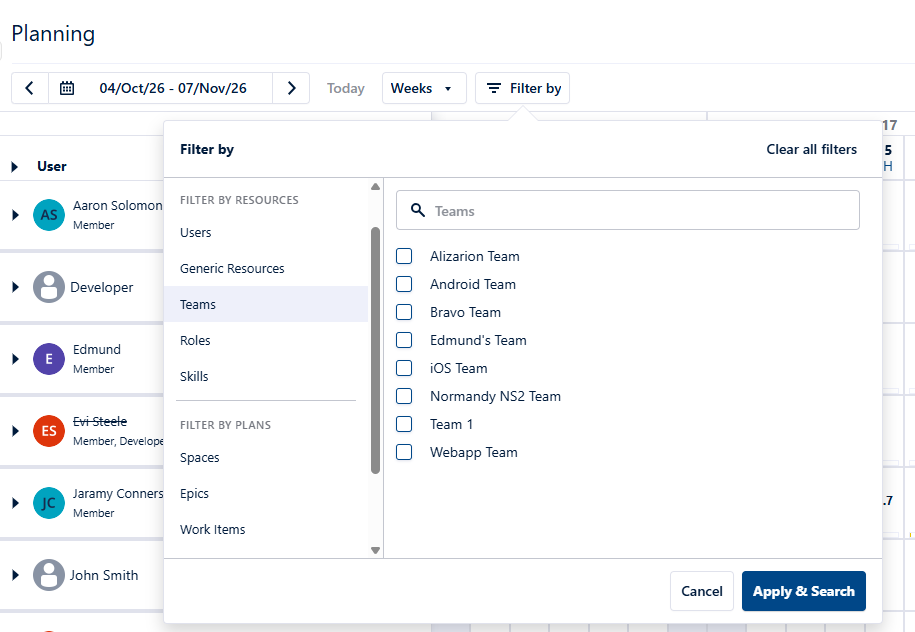Go to previous date range arrow

30,88
